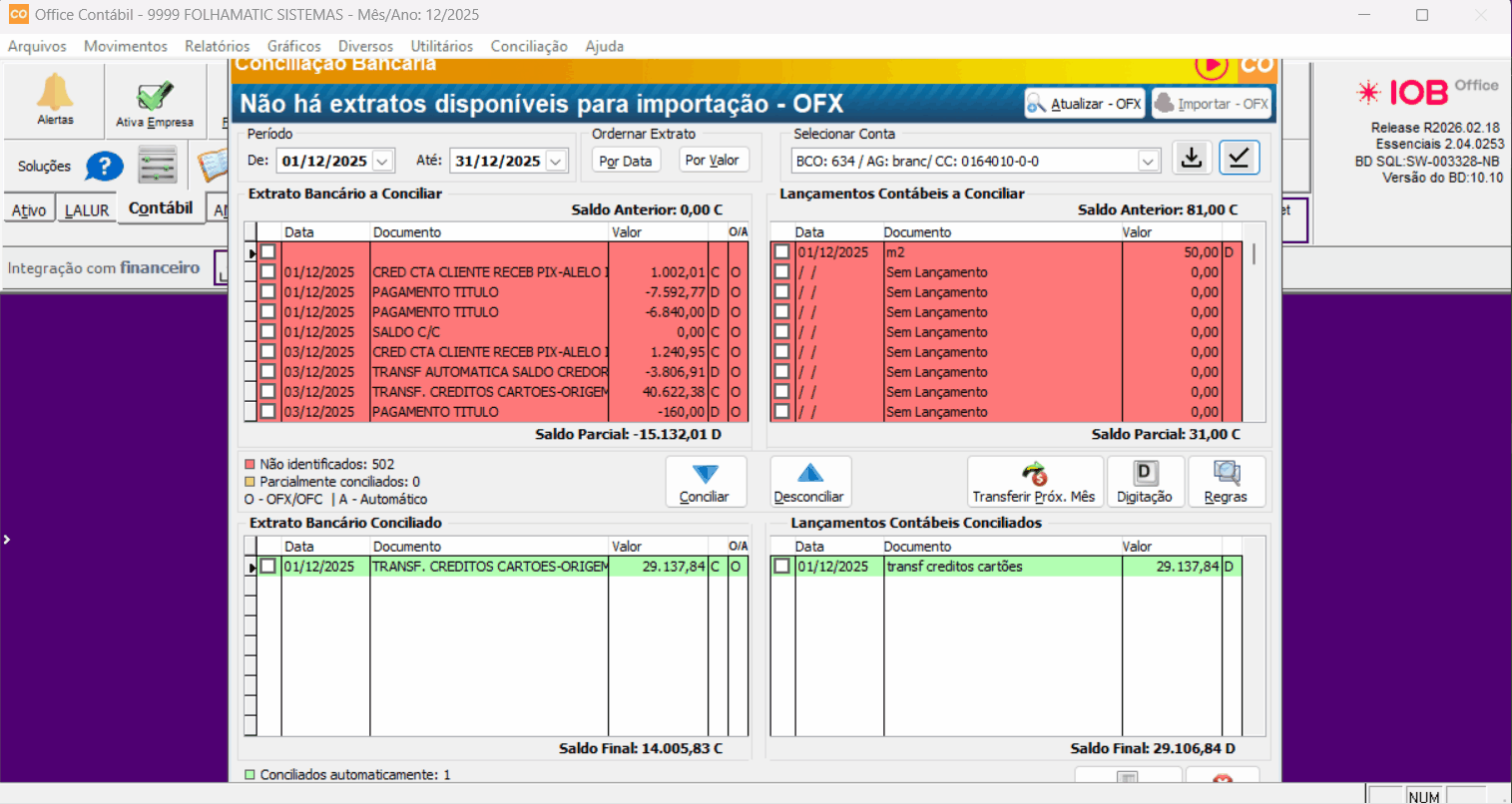Check the m2 accounting entry checkbox
1512x804 pixels.
tap(781, 252)
